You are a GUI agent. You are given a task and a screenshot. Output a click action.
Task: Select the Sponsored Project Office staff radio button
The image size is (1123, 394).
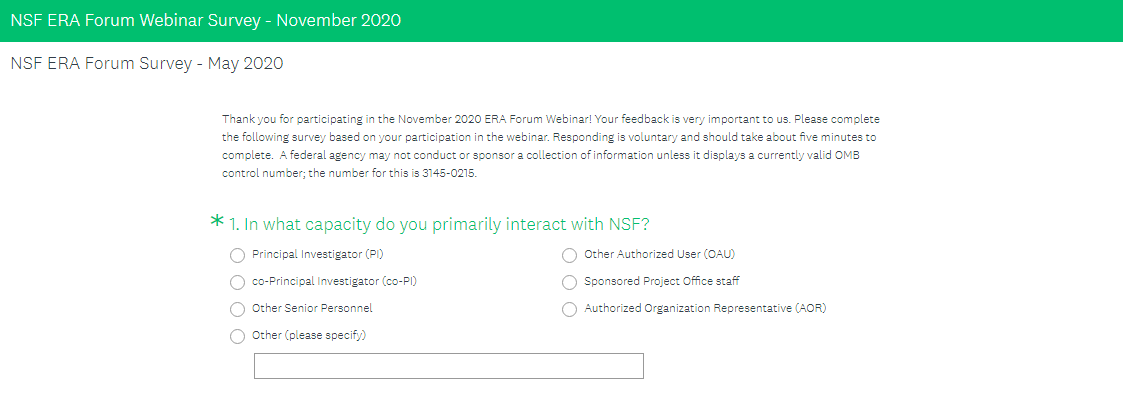[x=569, y=283]
